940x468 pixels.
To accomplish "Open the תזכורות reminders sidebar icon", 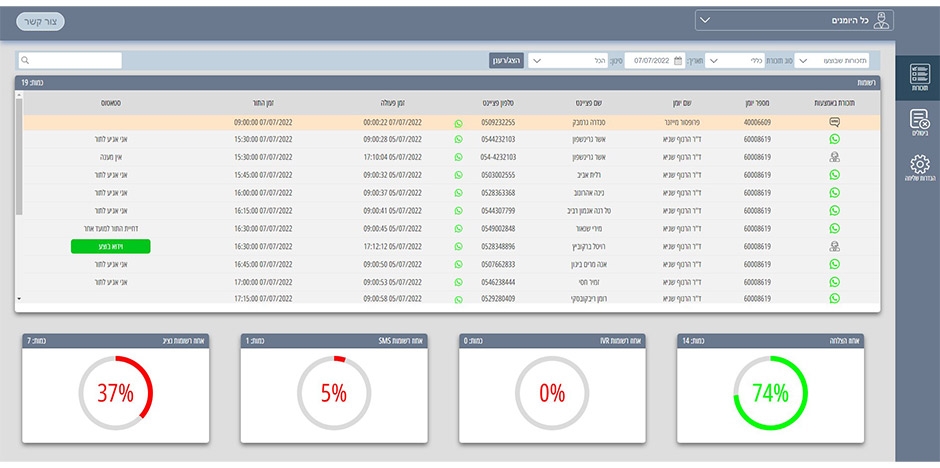I will pos(918,76).
